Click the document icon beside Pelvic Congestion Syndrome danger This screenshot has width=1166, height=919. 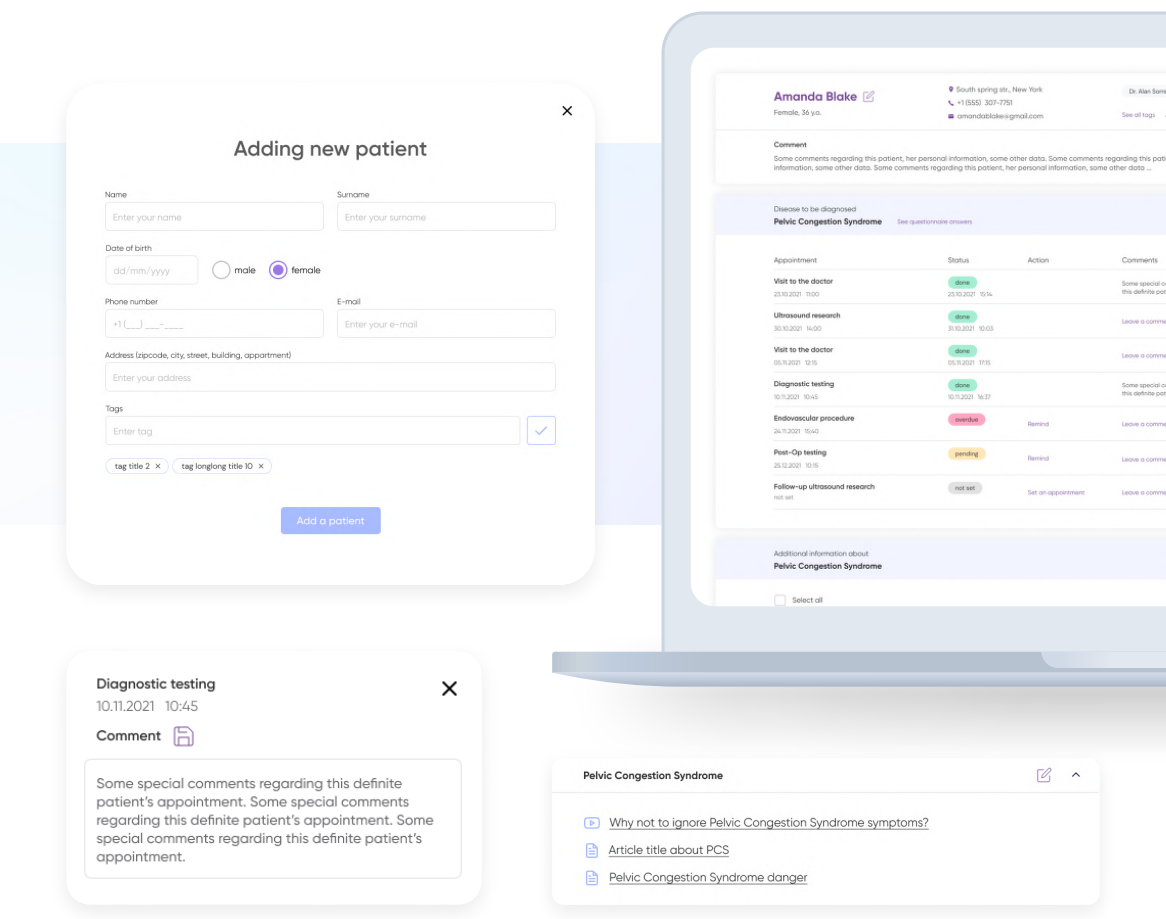coord(591,878)
